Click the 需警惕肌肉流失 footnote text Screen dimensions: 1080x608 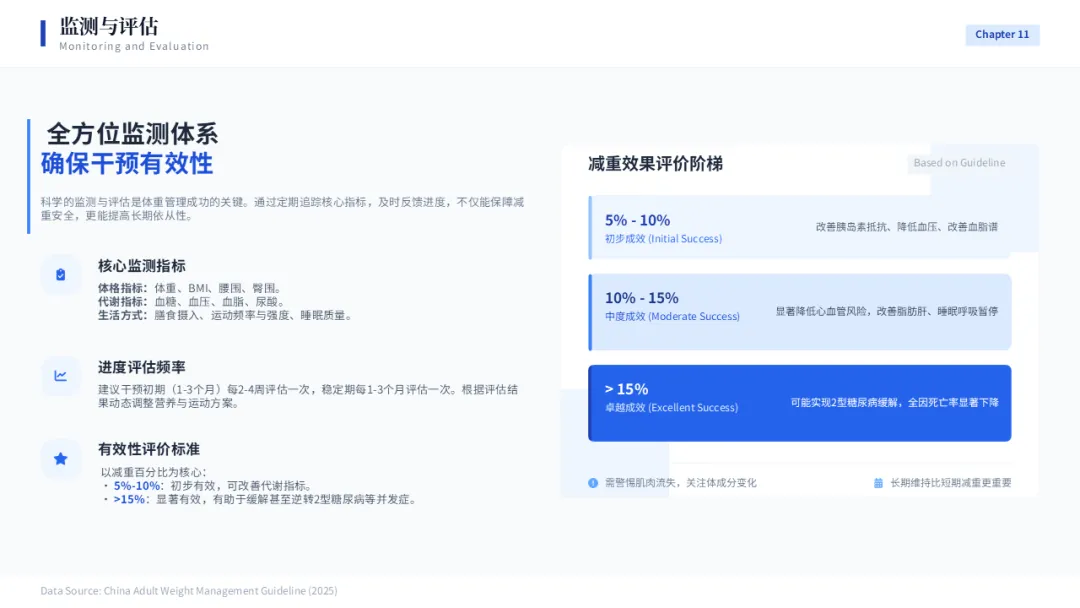coord(681,483)
